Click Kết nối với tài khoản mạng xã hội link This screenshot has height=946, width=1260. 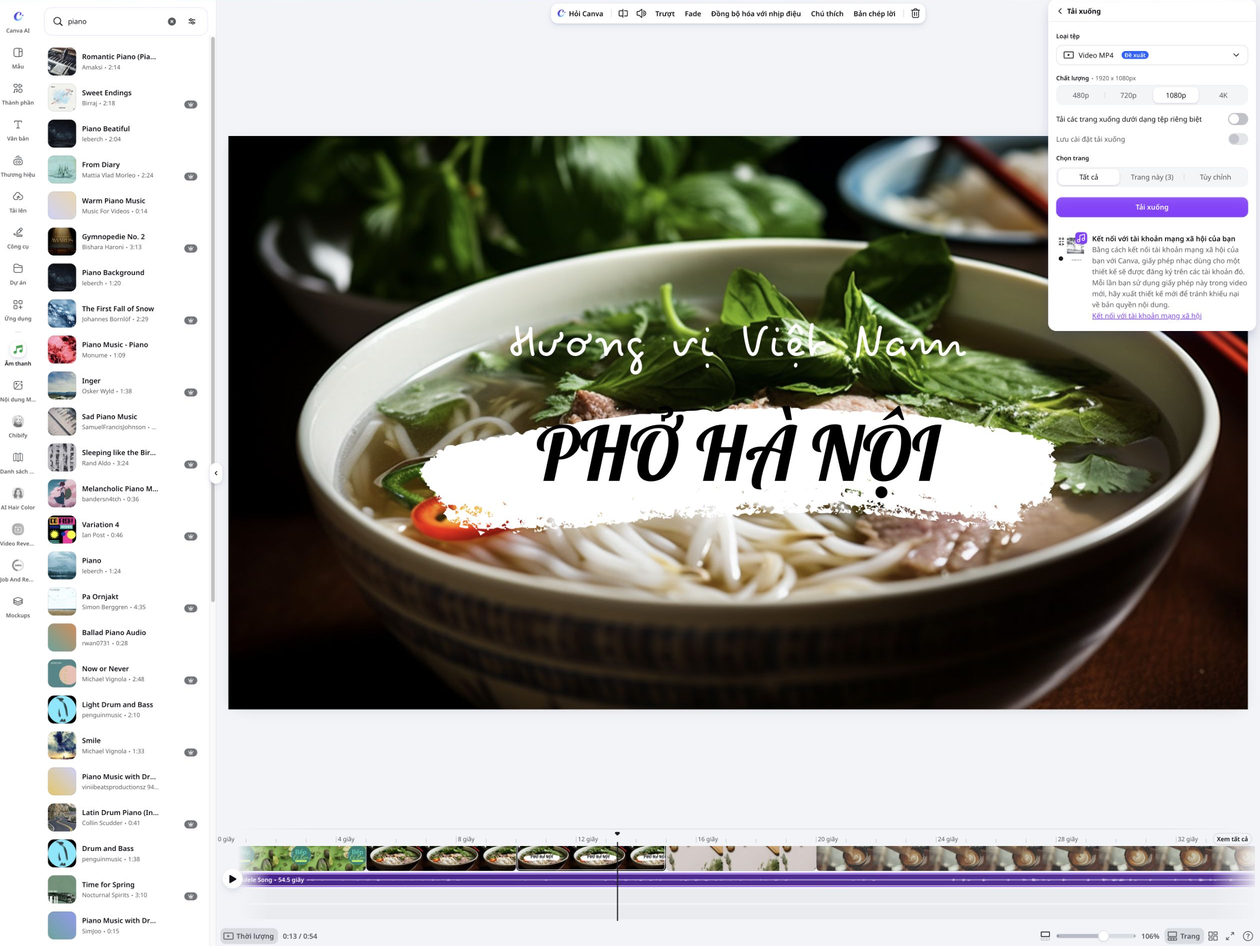pyautogui.click(x=1146, y=316)
